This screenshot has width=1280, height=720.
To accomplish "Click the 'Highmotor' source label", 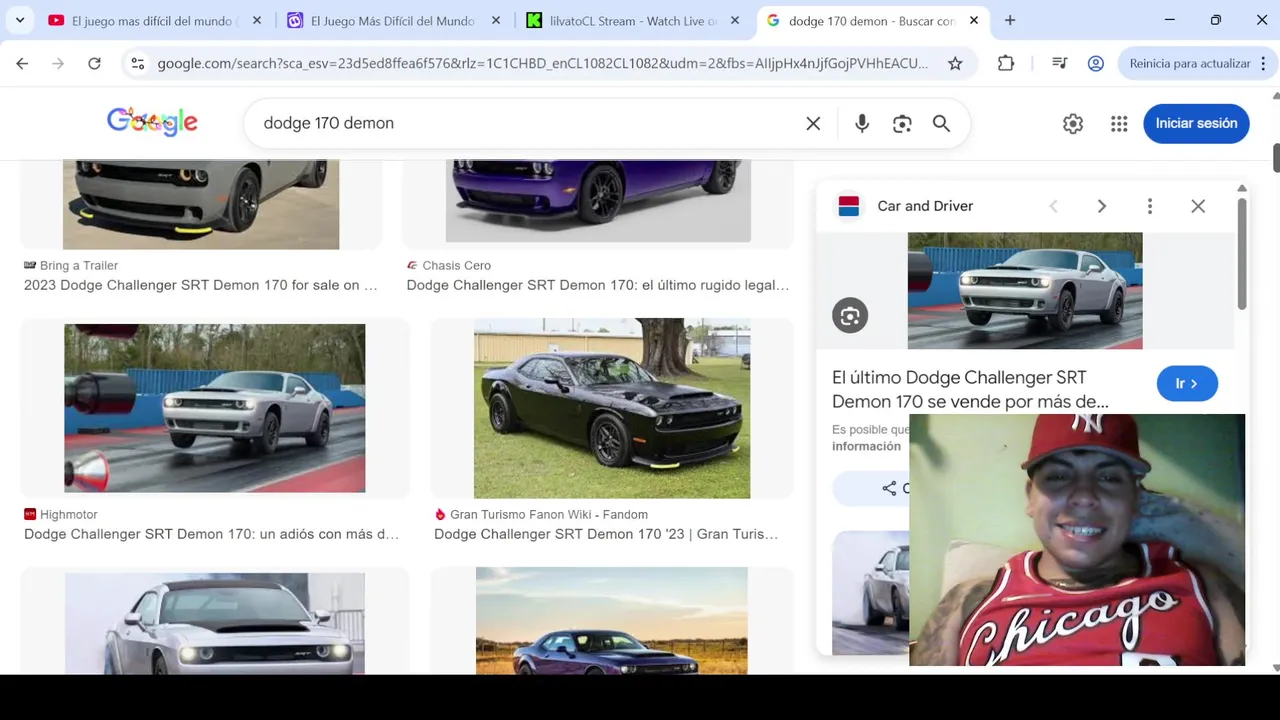I will (69, 514).
